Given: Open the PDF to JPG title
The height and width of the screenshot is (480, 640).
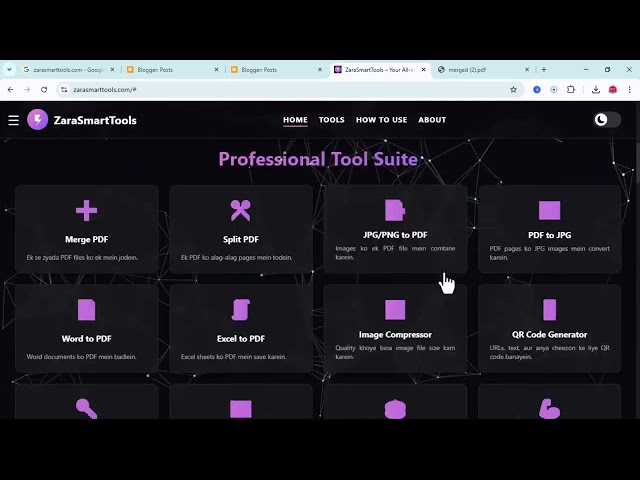Looking at the screenshot, I should pos(549,235).
